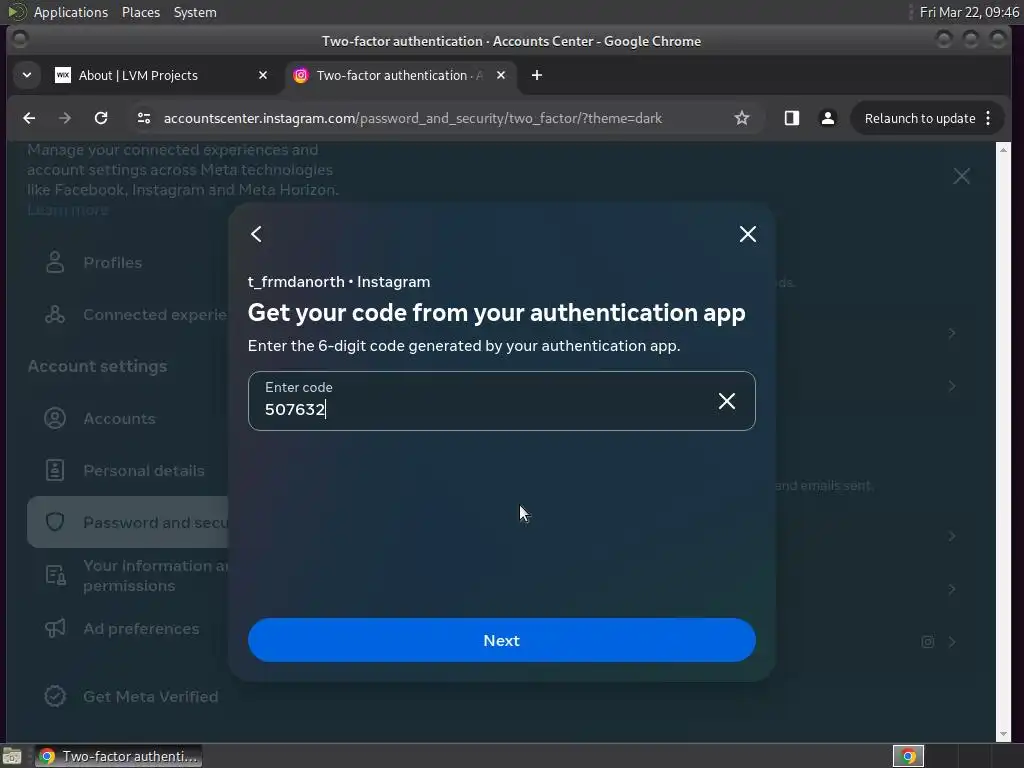The height and width of the screenshot is (768, 1024).
Task: Clear the entered code field
Action: tap(727, 401)
